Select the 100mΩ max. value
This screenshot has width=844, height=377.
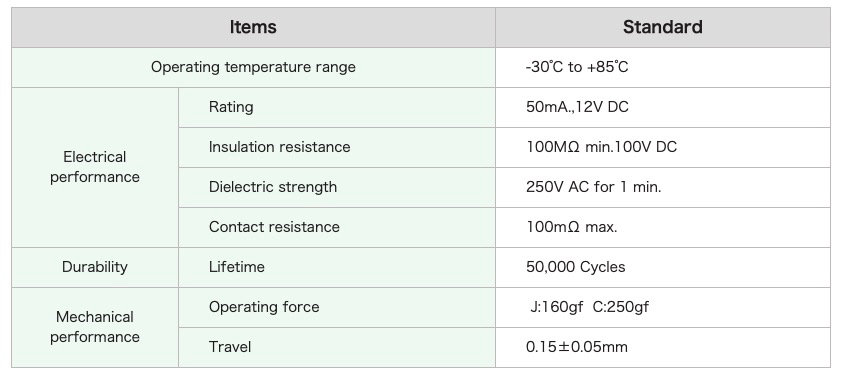(x=572, y=227)
